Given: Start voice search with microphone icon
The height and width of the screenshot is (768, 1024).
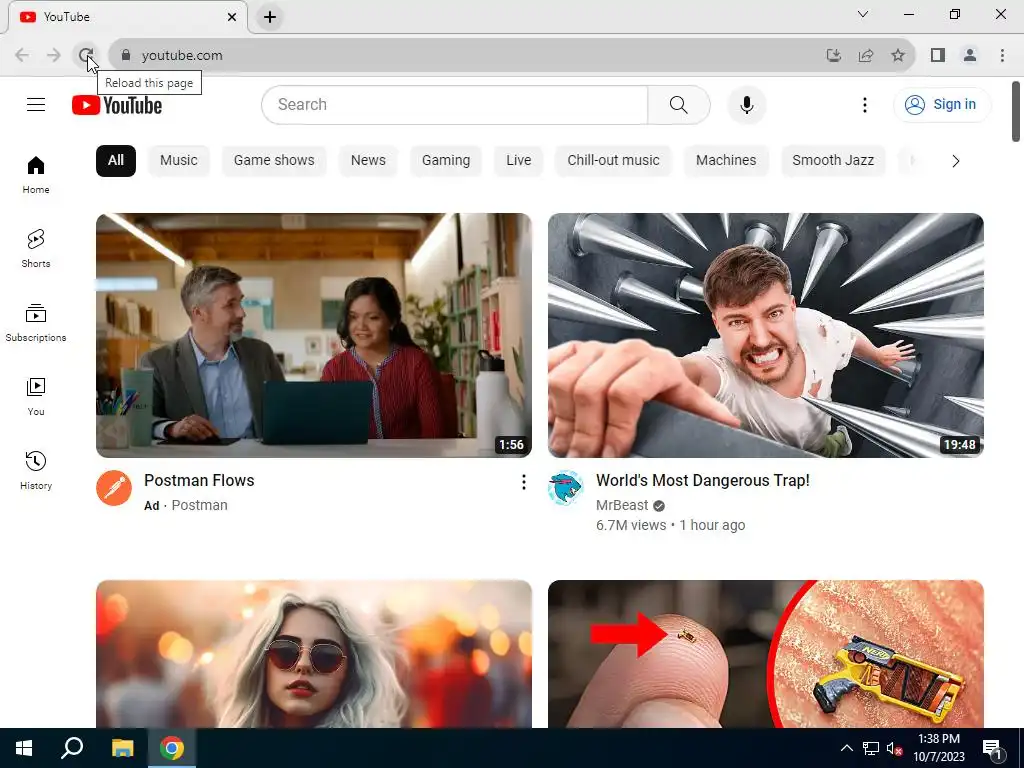Looking at the screenshot, I should 746,104.
